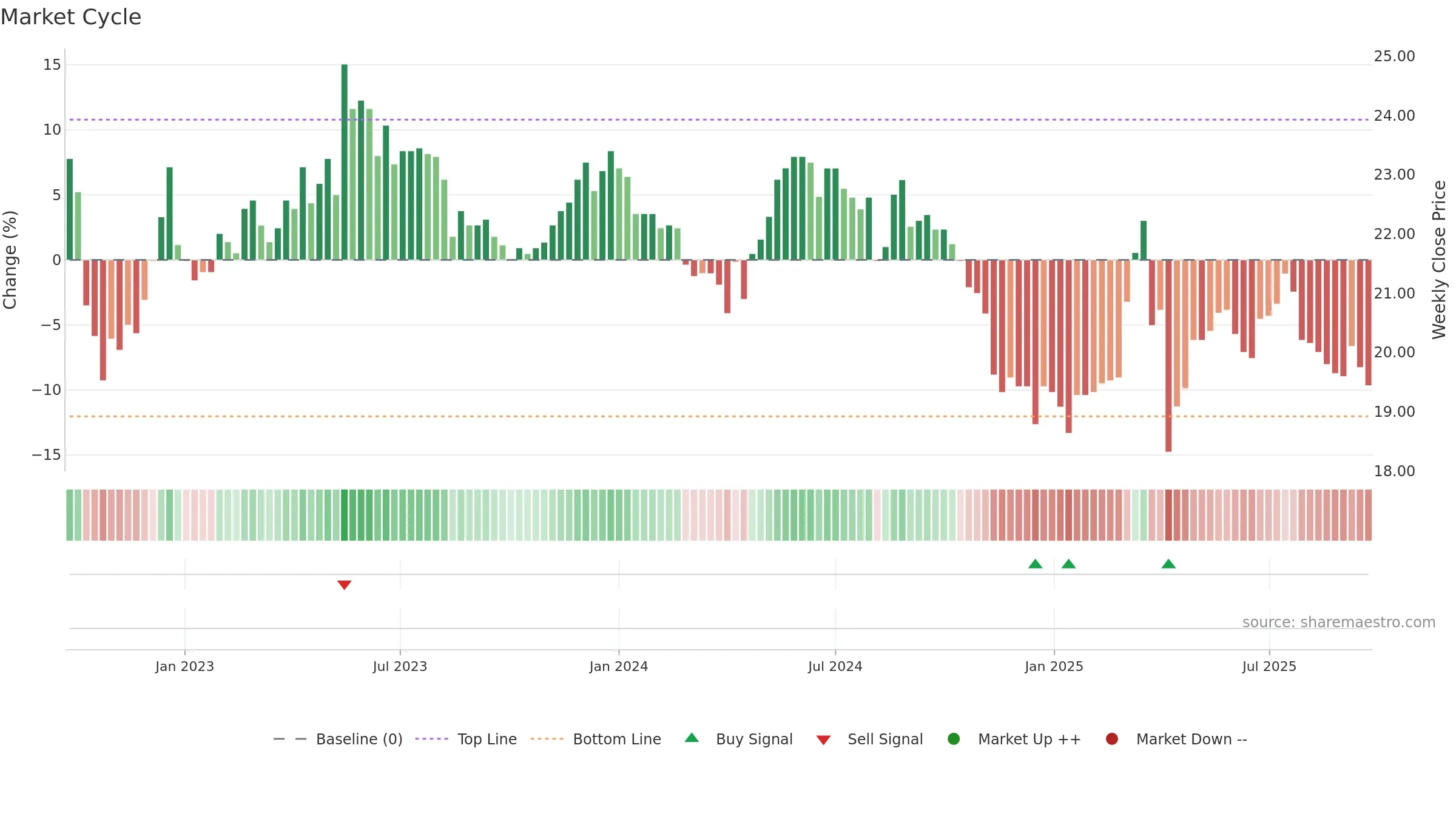Click the Jul 2023 x-axis label
Image resolution: width=1456 pixels, height=819 pixels.
pyautogui.click(x=400, y=666)
